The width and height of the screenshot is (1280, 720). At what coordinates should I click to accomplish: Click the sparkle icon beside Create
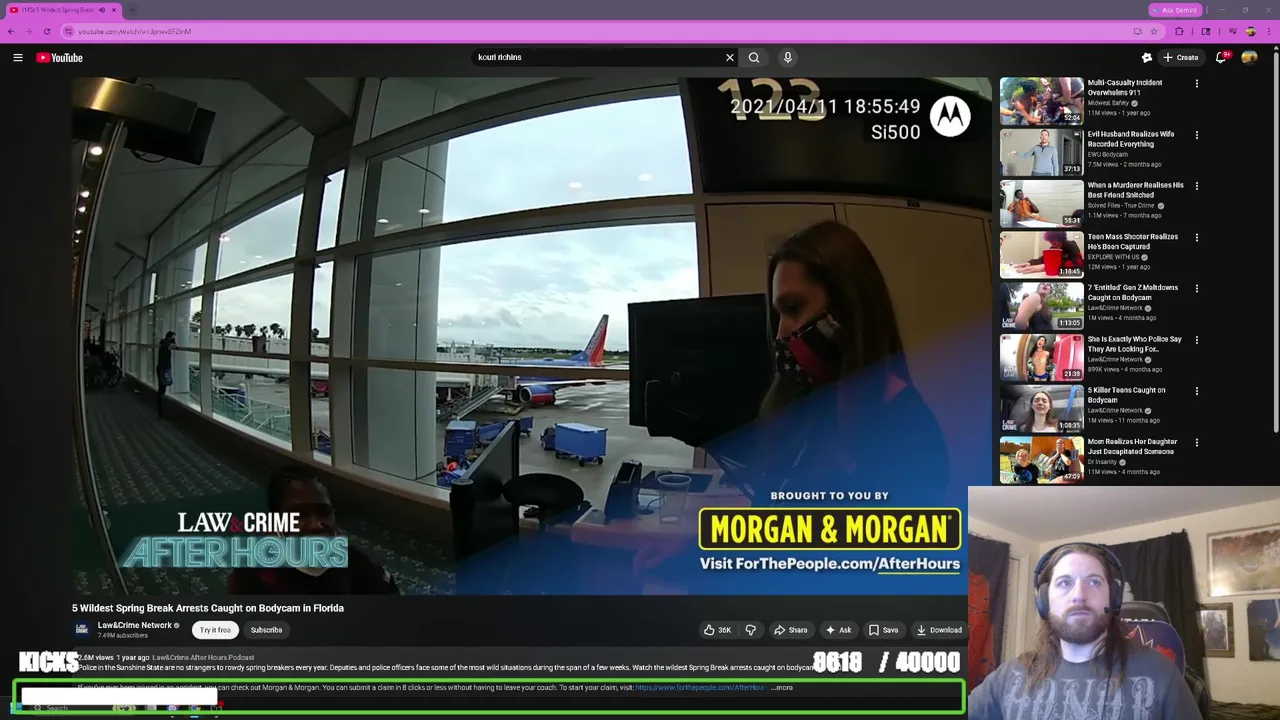click(x=1147, y=57)
